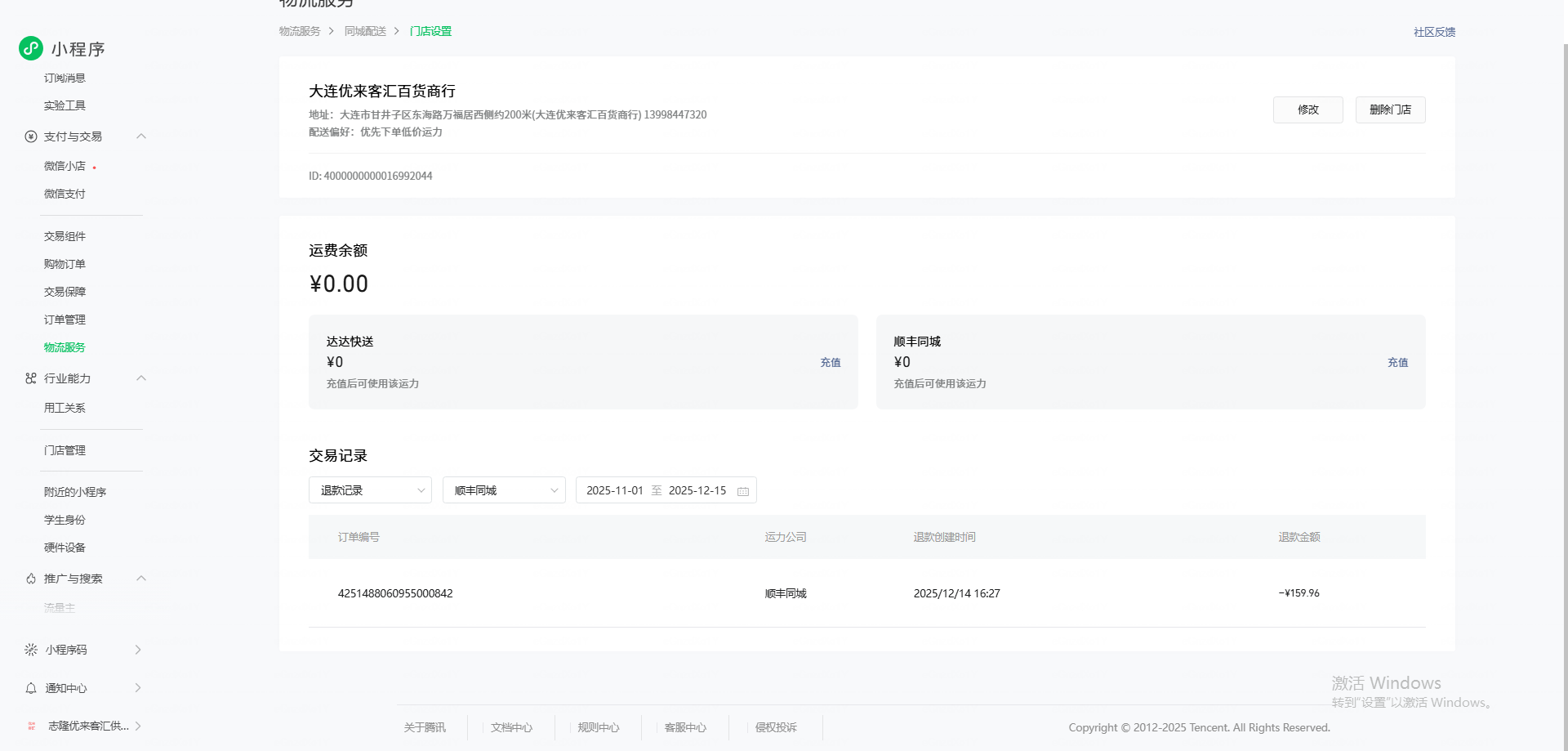This screenshot has width=1568, height=751.
Task: Open the 客服中心 footer link
Action: (x=685, y=727)
